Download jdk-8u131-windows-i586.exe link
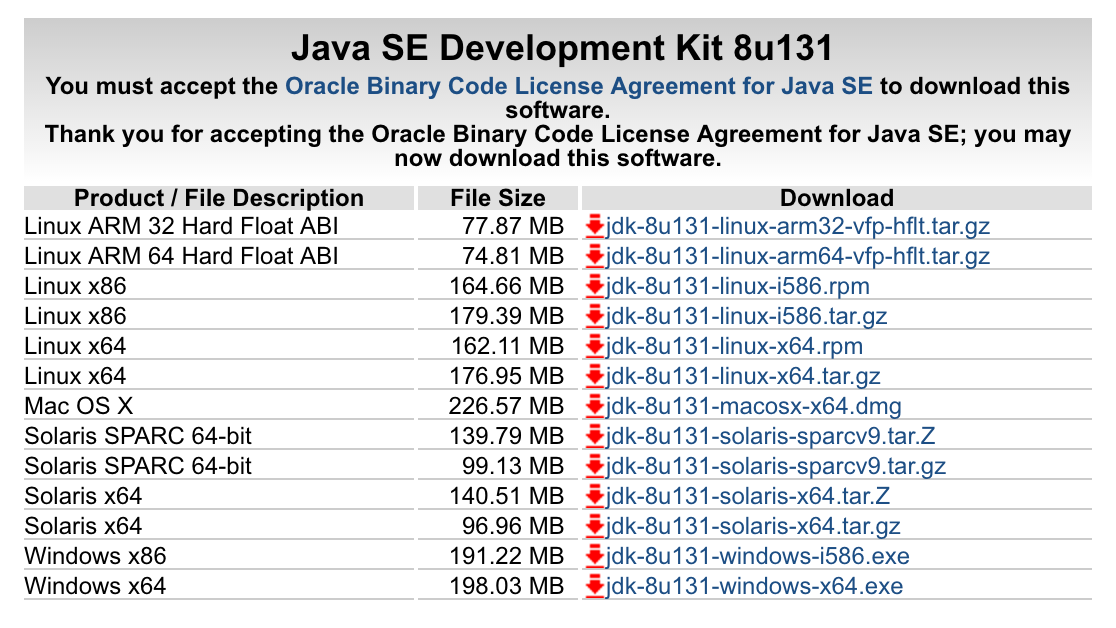1116x628 pixels. (x=757, y=555)
